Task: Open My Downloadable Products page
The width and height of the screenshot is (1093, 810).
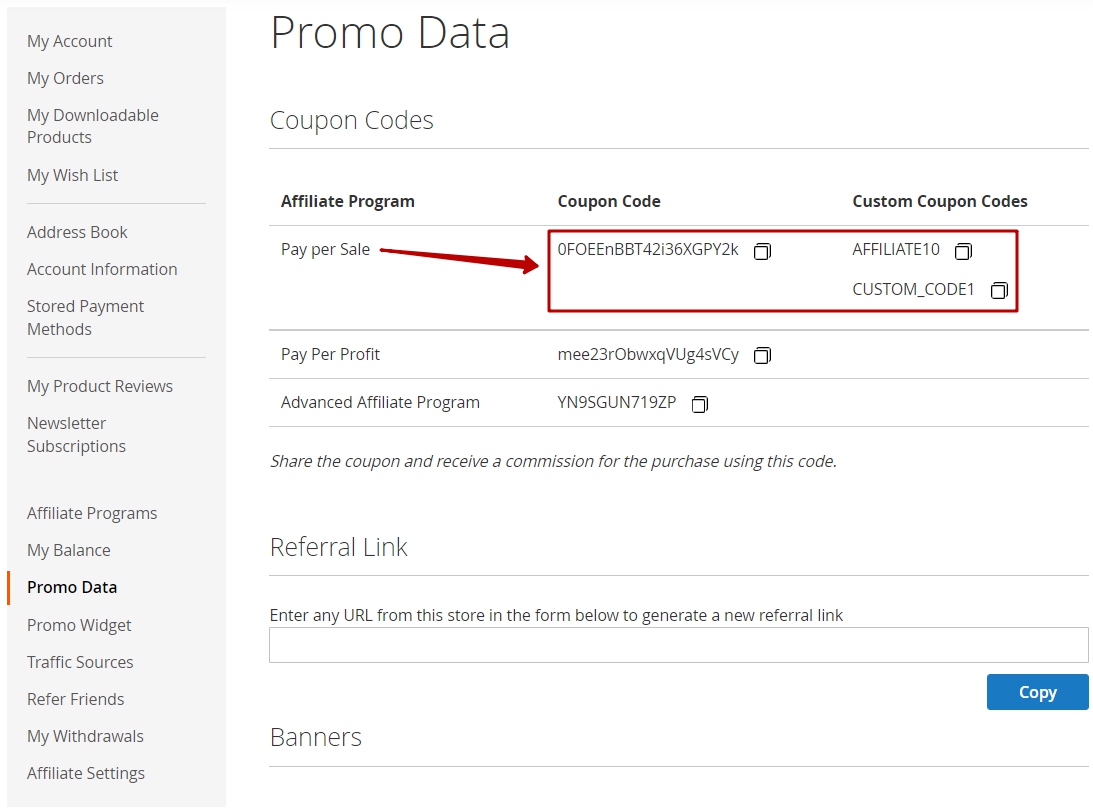Action: coord(93,126)
